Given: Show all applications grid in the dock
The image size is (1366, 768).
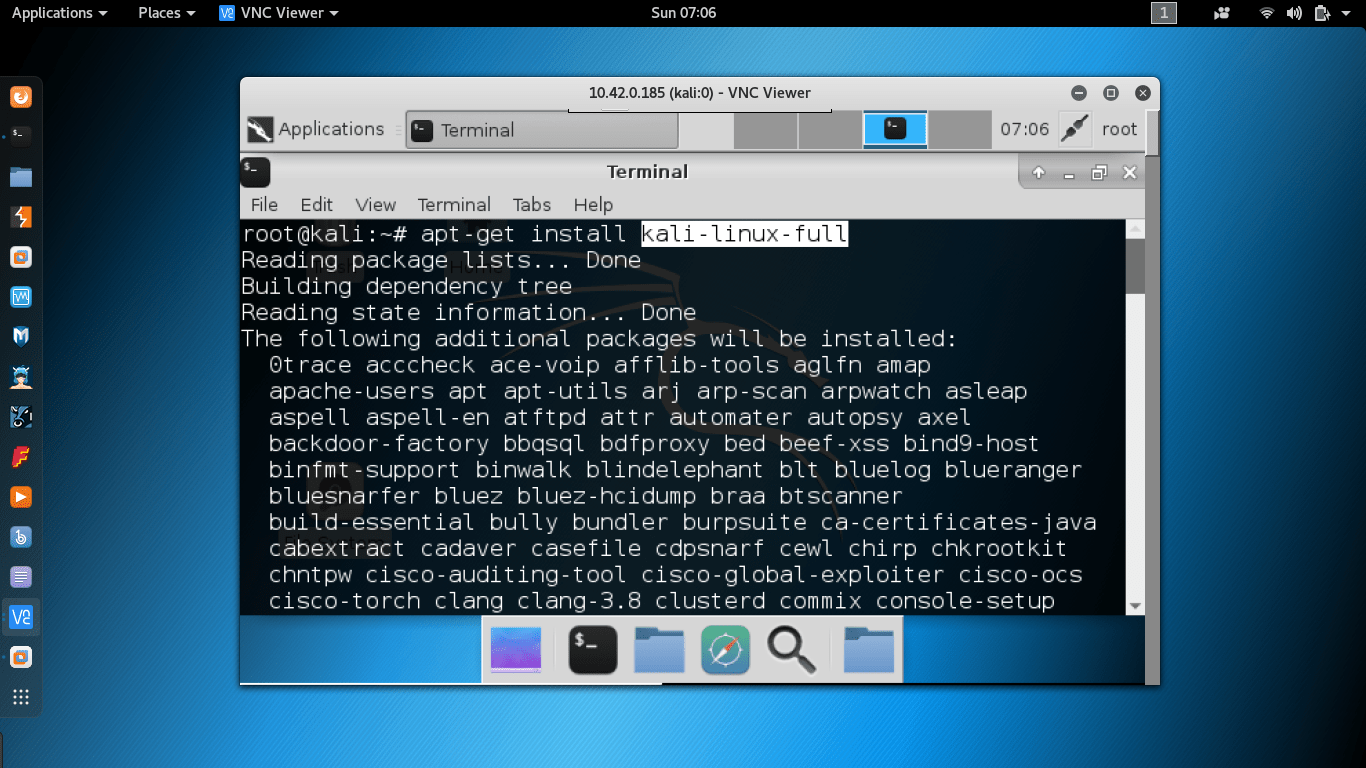Looking at the screenshot, I should [x=21, y=697].
